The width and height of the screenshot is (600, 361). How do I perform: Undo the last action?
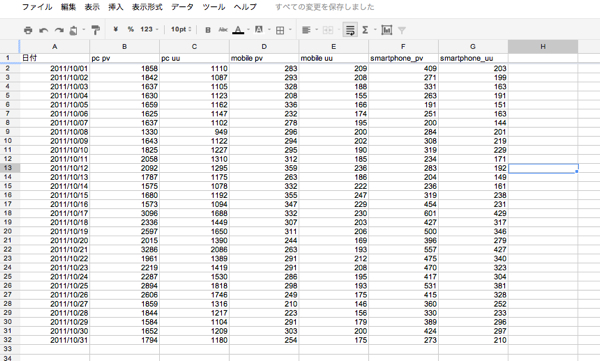[x=44, y=30]
